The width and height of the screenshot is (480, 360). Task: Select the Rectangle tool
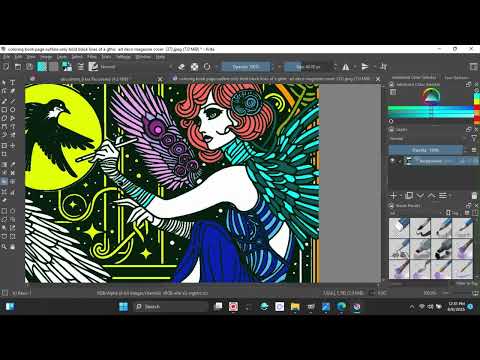tap(4, 110)
